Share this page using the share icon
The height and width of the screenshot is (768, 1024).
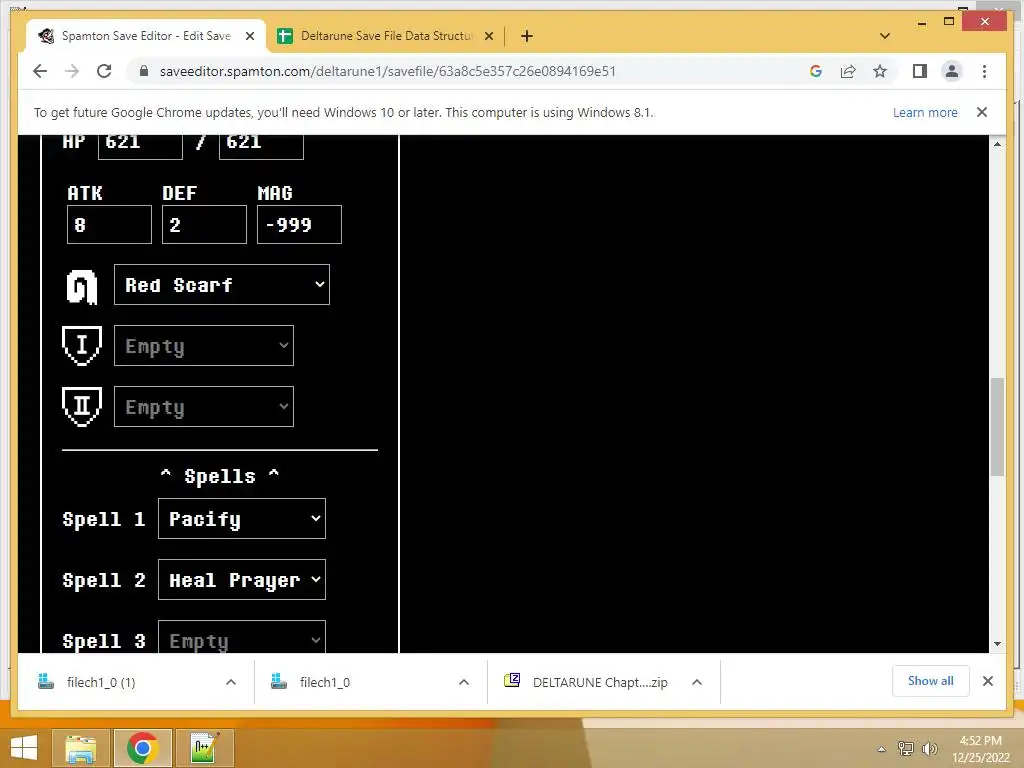pyautogui.click(x=848, y=71)
